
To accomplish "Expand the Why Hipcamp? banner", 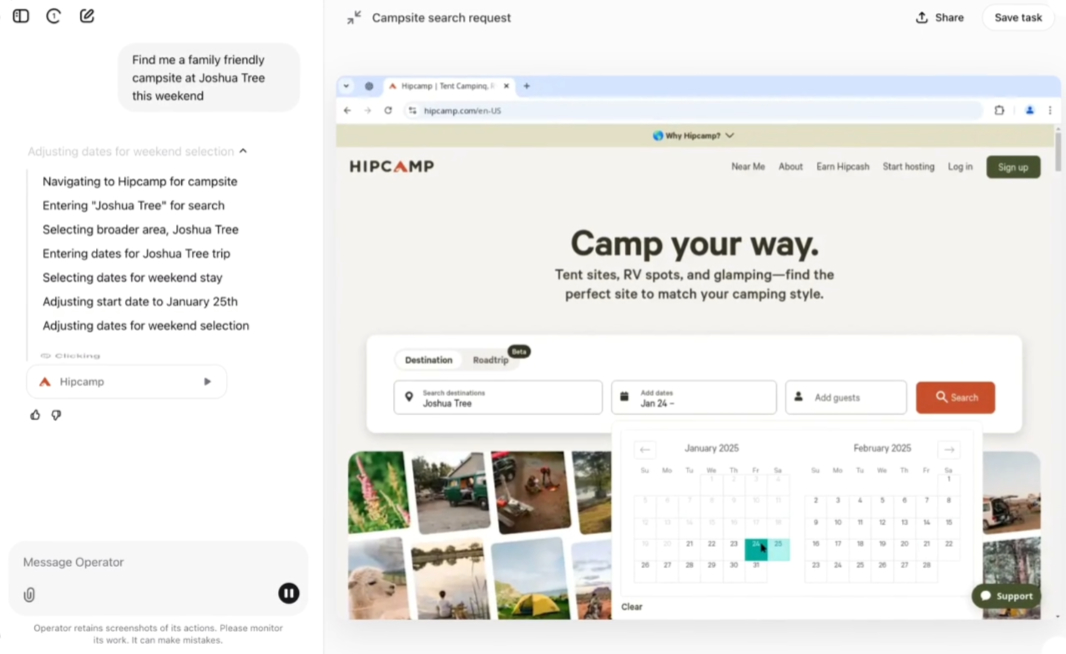I will (693, 135).
